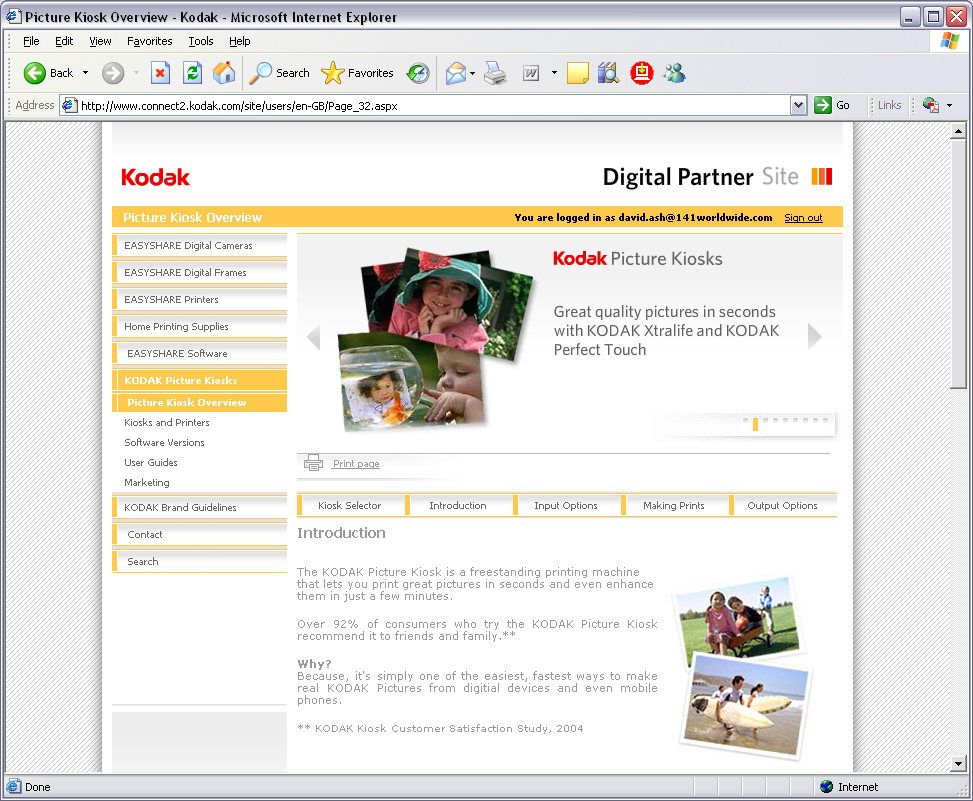Open the Edit button dropdown arrow

(554, 73)
